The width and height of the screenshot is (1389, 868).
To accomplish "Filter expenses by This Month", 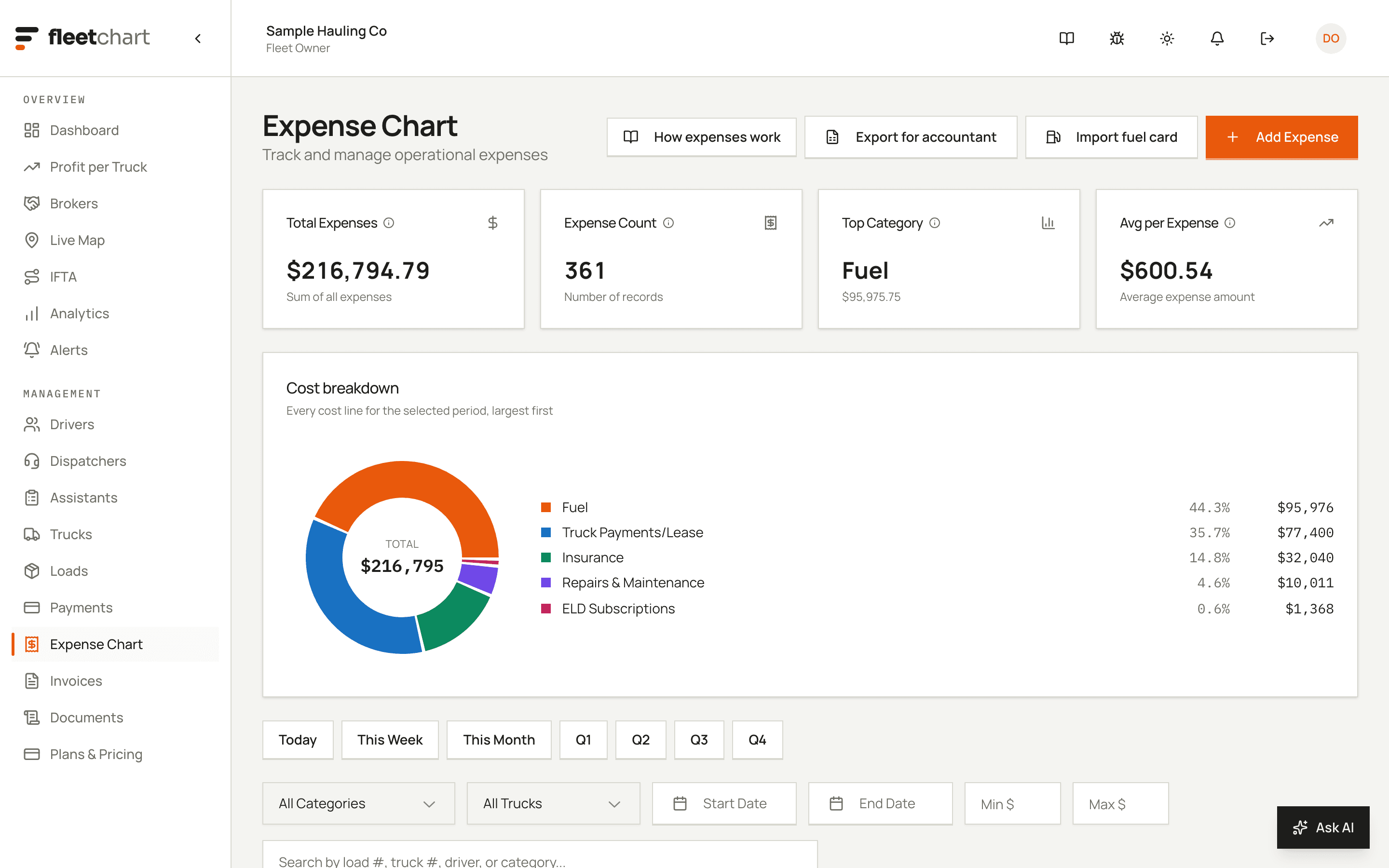I will 499,739.
